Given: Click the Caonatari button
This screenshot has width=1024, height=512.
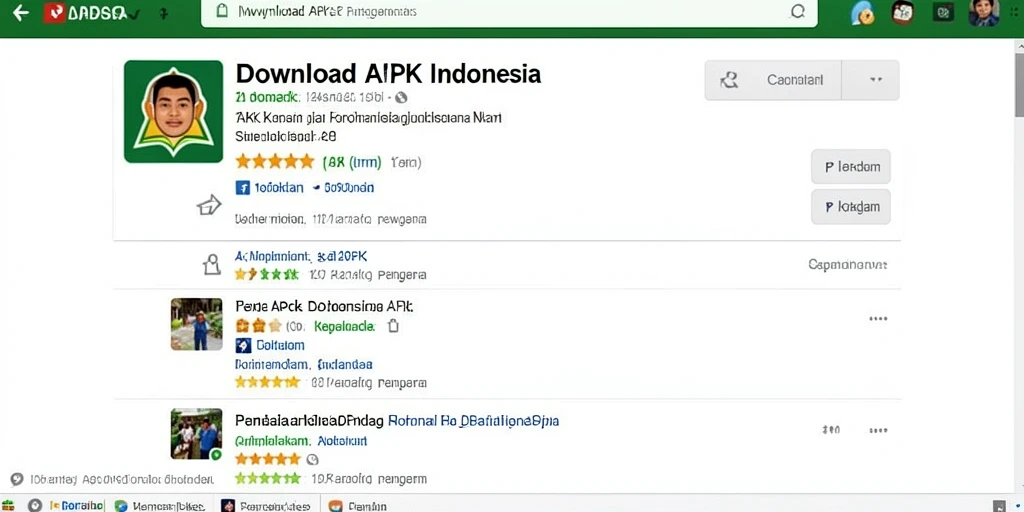Looking at the screenshot, I should 773,80.
